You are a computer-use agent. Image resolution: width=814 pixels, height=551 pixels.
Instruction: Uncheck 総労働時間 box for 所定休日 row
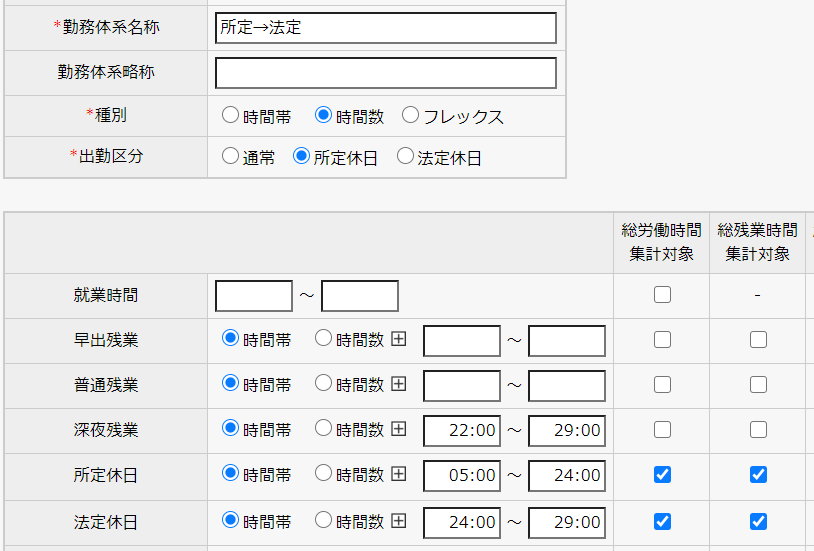[662, 475]
